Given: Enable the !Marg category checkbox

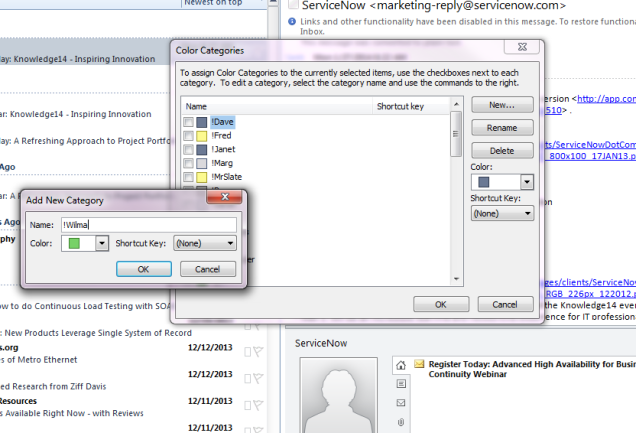Looking at the screenshot, I should coord(188,161).
